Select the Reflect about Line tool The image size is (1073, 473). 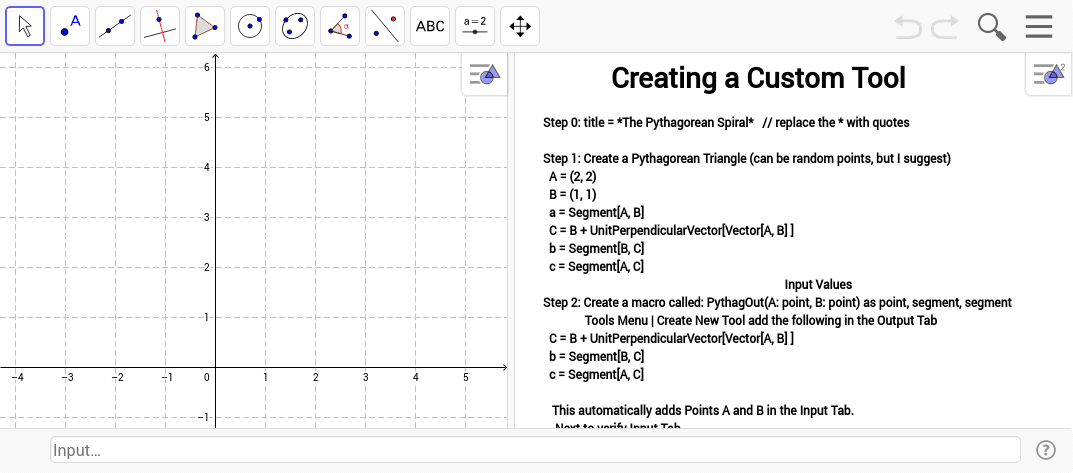pyautogui.click(x=385, y=27)
